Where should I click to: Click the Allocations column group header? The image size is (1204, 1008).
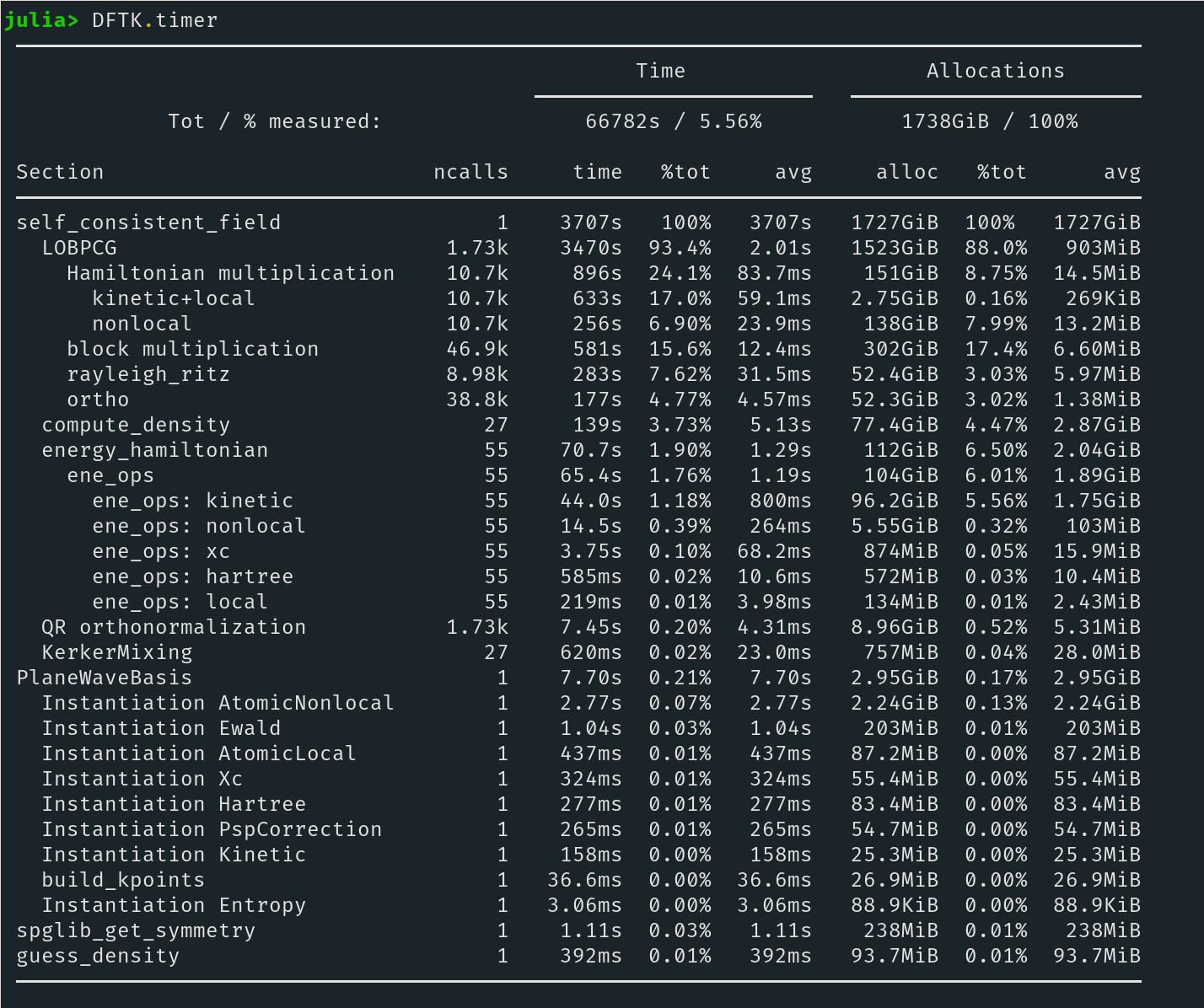(x=996, y=71)
